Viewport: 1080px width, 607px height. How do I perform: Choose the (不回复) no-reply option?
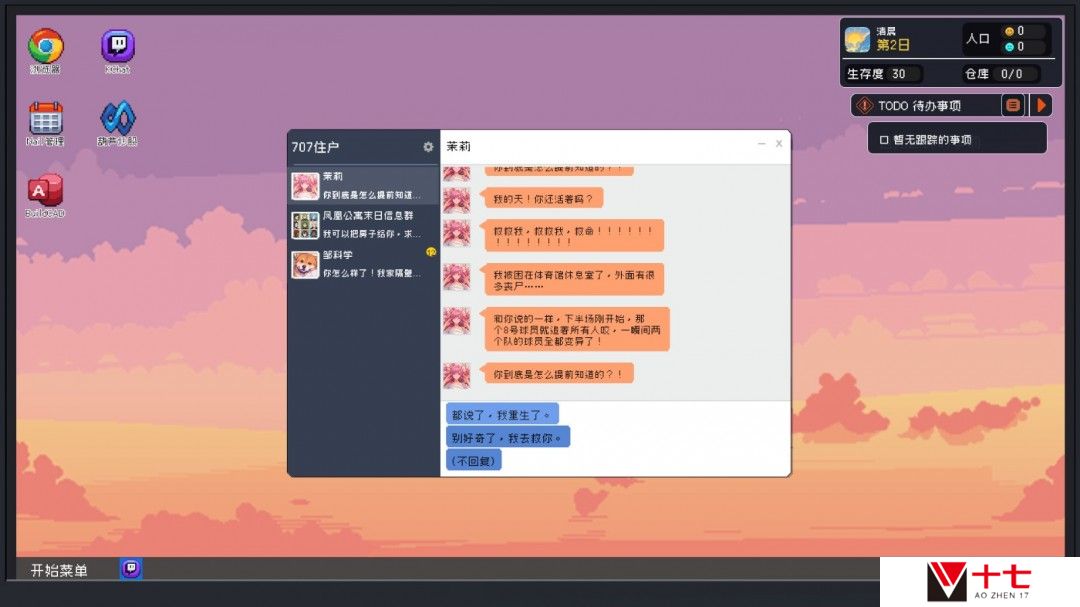[x=474, y=460]
